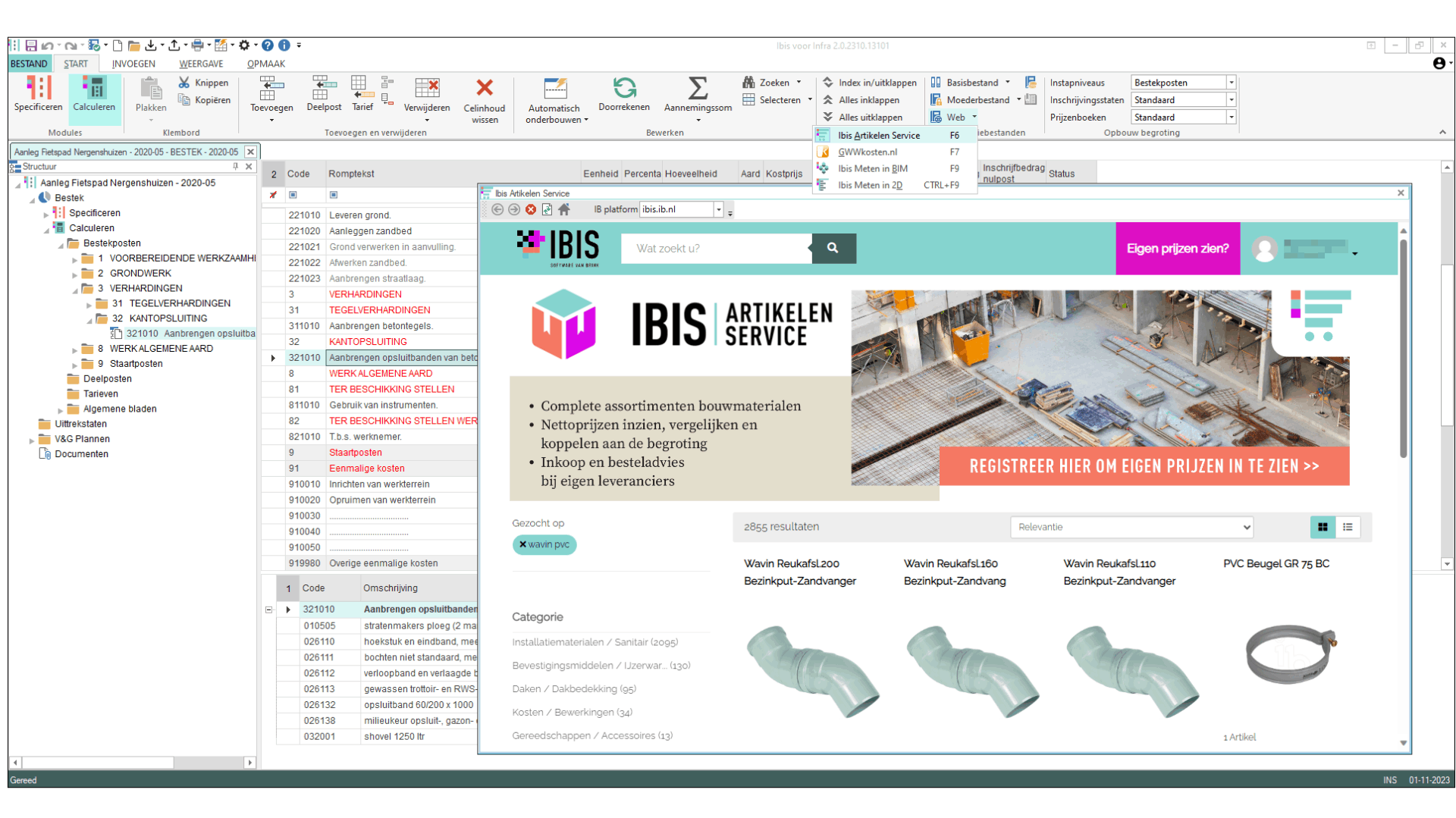Switch webshop results to list view
The image size is (1456, 818).
1348,527
